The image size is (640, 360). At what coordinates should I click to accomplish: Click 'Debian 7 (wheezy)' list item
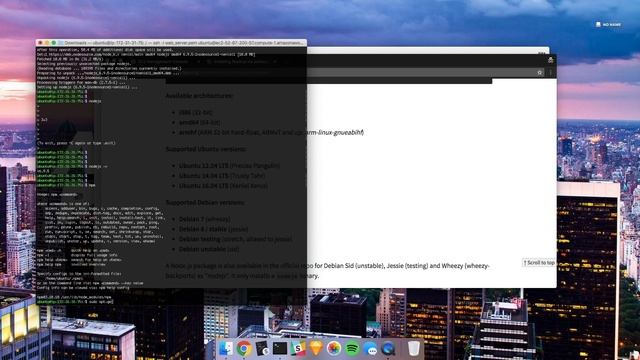(204, 219)
